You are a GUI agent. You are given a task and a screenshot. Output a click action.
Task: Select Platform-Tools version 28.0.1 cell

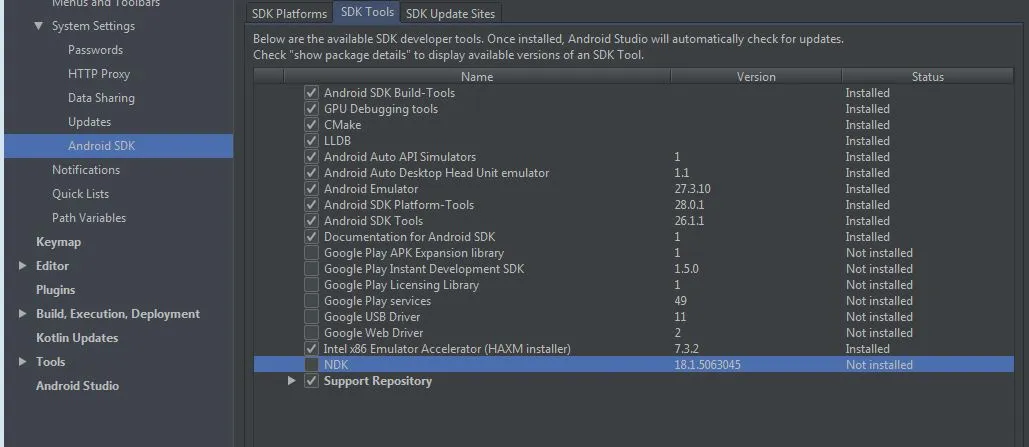click(x=689, y=205)
